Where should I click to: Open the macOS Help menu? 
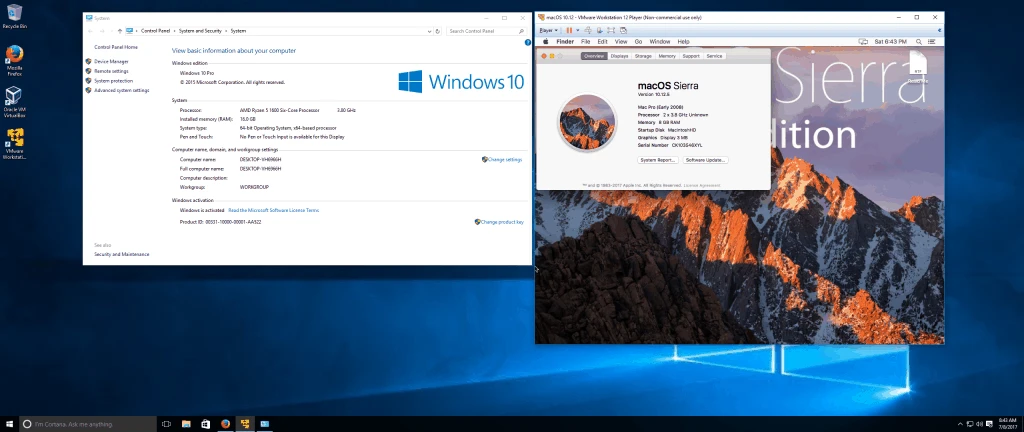683,42
